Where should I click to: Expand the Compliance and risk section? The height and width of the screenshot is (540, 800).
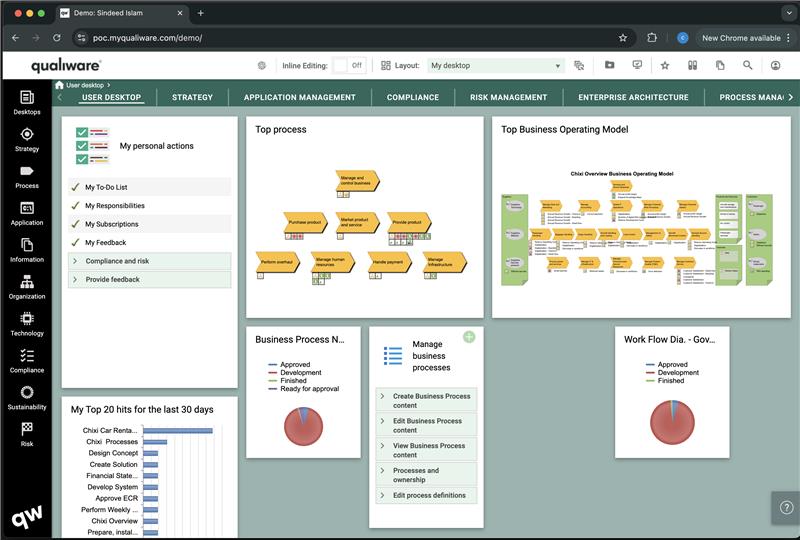click(x=117, y=261)
